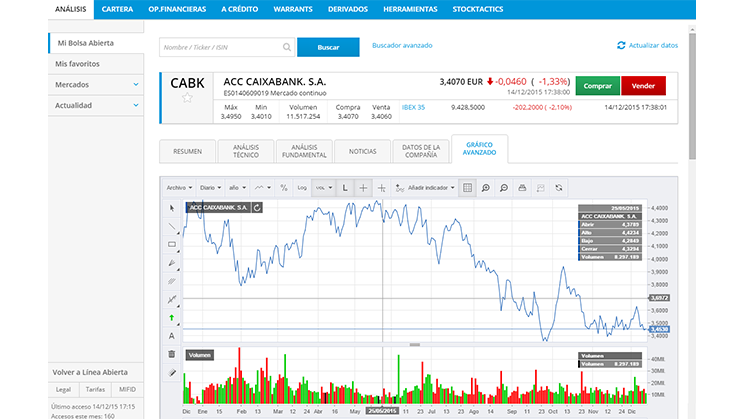Click the red Vender button
Image resolution: width=744 pixels, height=419 pixels.
(x=643, y=86)
